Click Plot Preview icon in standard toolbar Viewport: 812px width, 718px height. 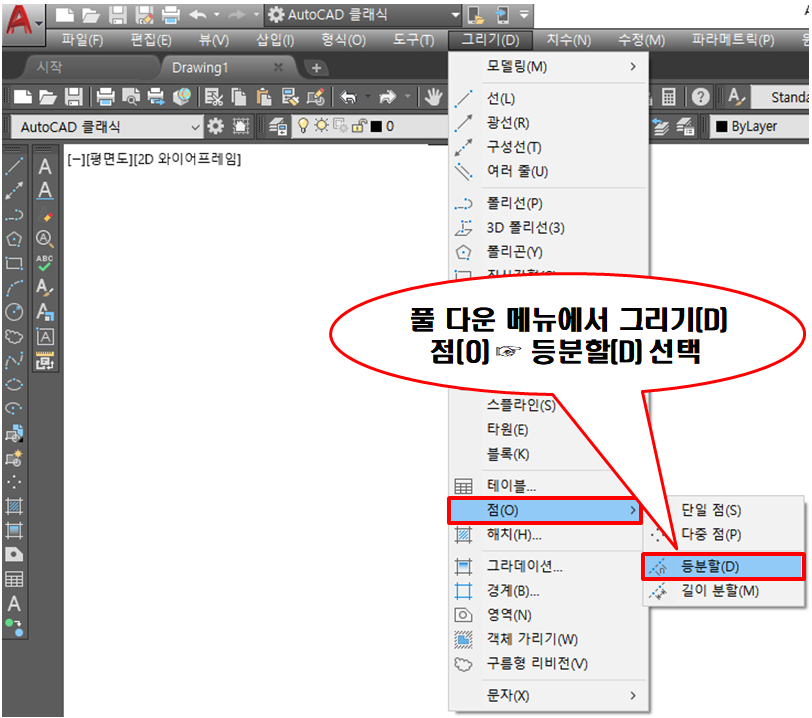[131, 97]
